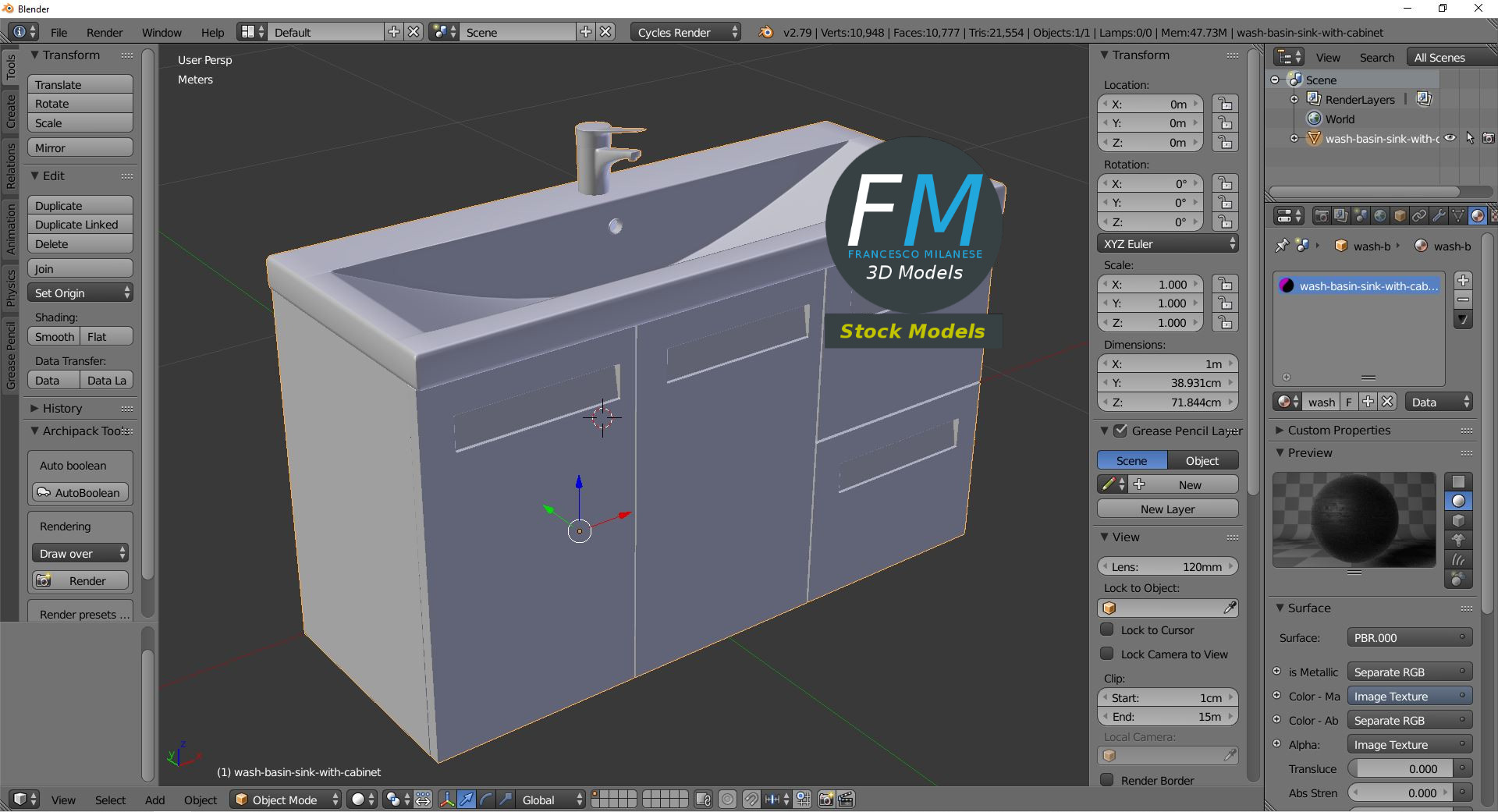This screenshot has width=1498, height=812.
Task: Switch to the Create tab in tool shelf
Action: tap(11, 112)
